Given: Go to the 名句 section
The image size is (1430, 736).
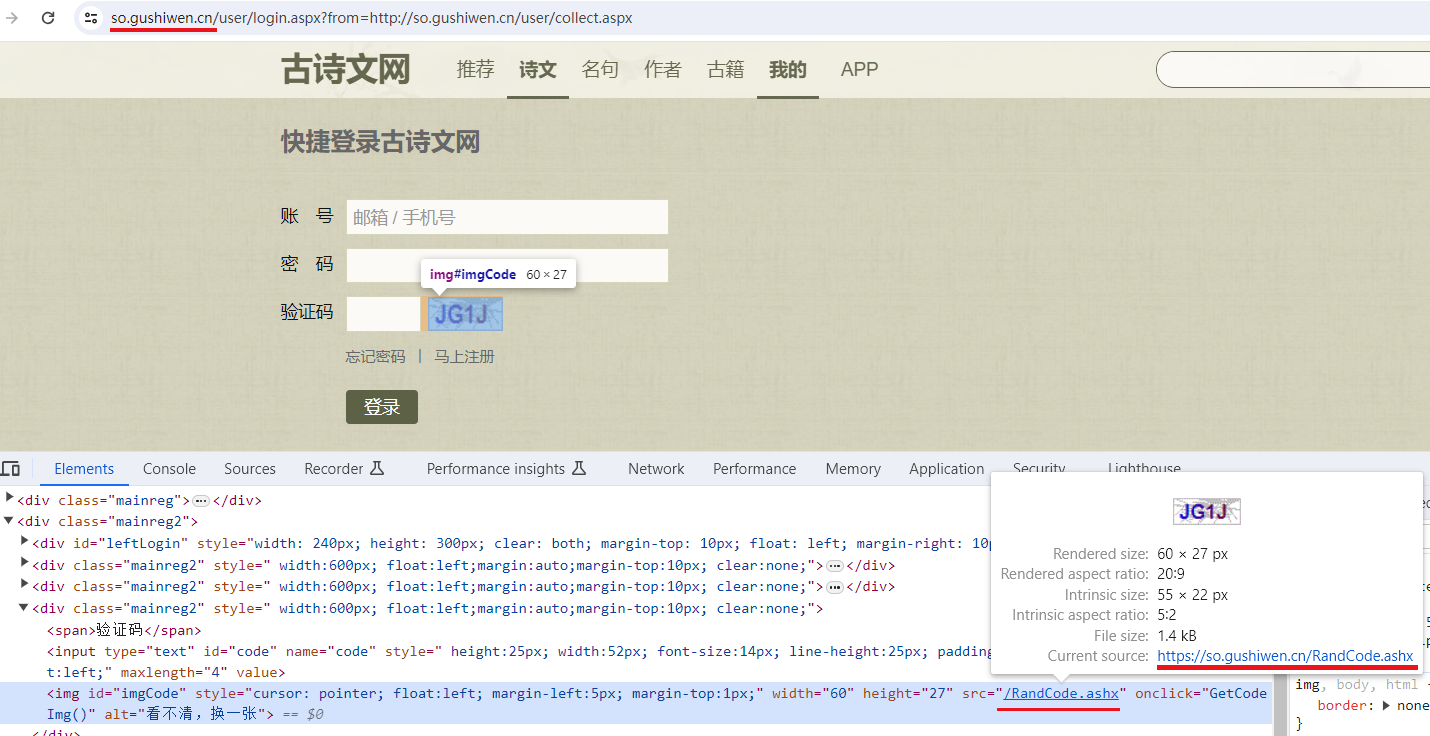Looking at the screenshot, I should point(600,69).
